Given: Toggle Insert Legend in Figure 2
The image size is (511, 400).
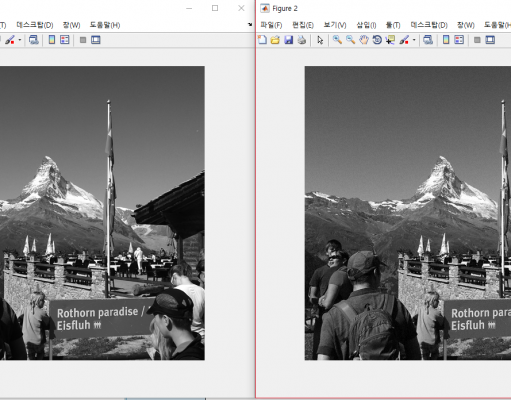Looking at the screenshot, I should click(x=459, y=40).
